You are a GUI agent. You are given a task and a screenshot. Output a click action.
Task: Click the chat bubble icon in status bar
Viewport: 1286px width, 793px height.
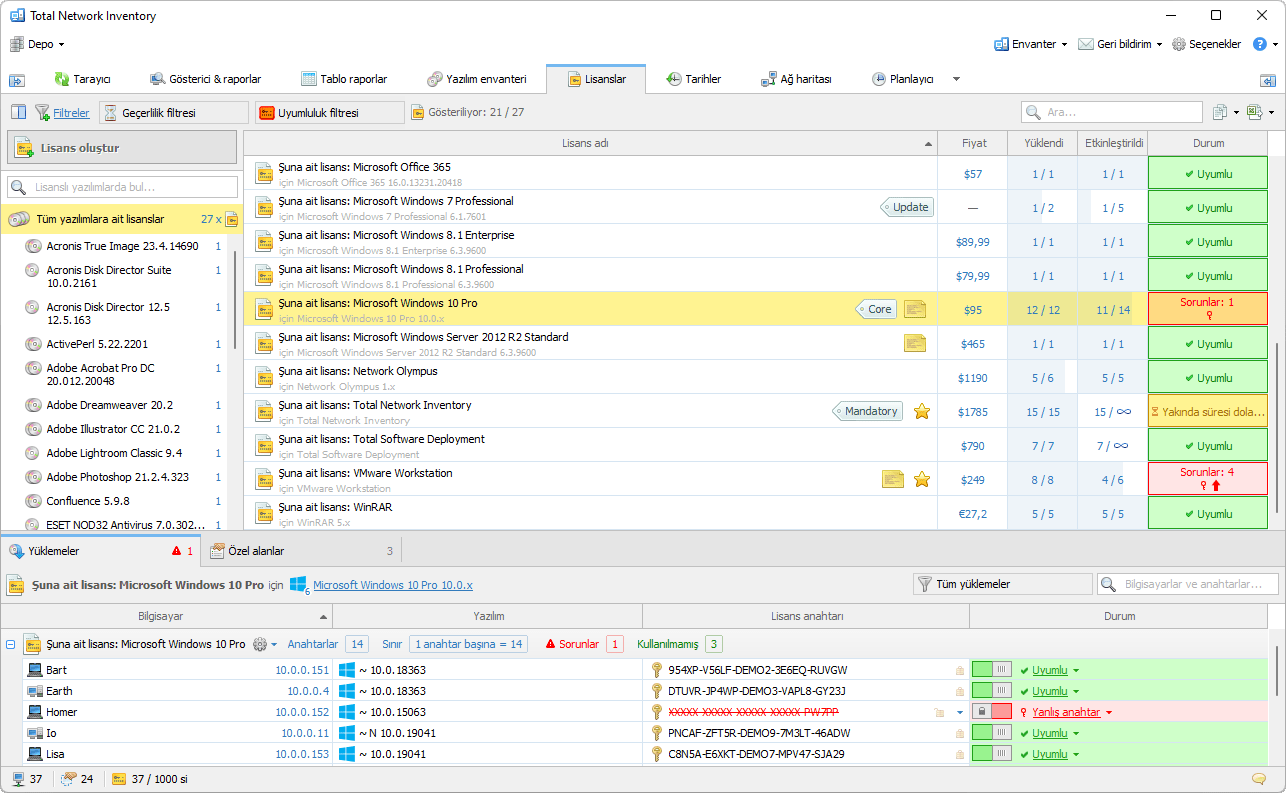click(1258, 779)
